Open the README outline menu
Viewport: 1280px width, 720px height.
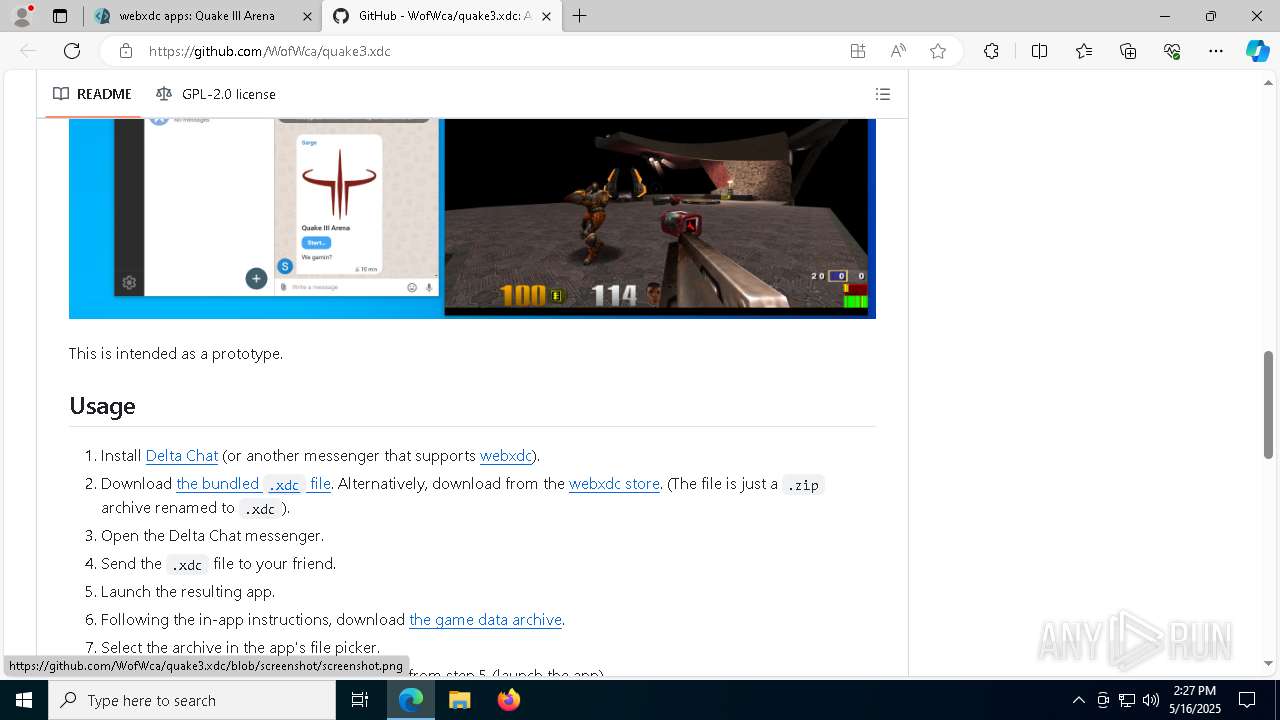pyautogui.click(x=882, y=94)
